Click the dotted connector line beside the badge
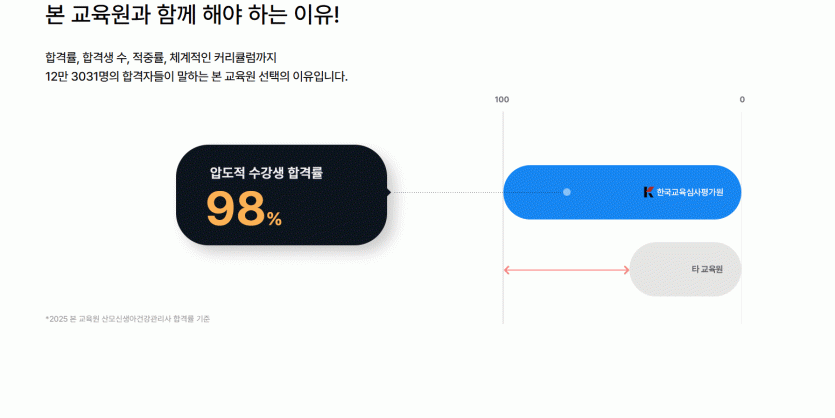This screenshot has width=835, height=418. (445, 192)
